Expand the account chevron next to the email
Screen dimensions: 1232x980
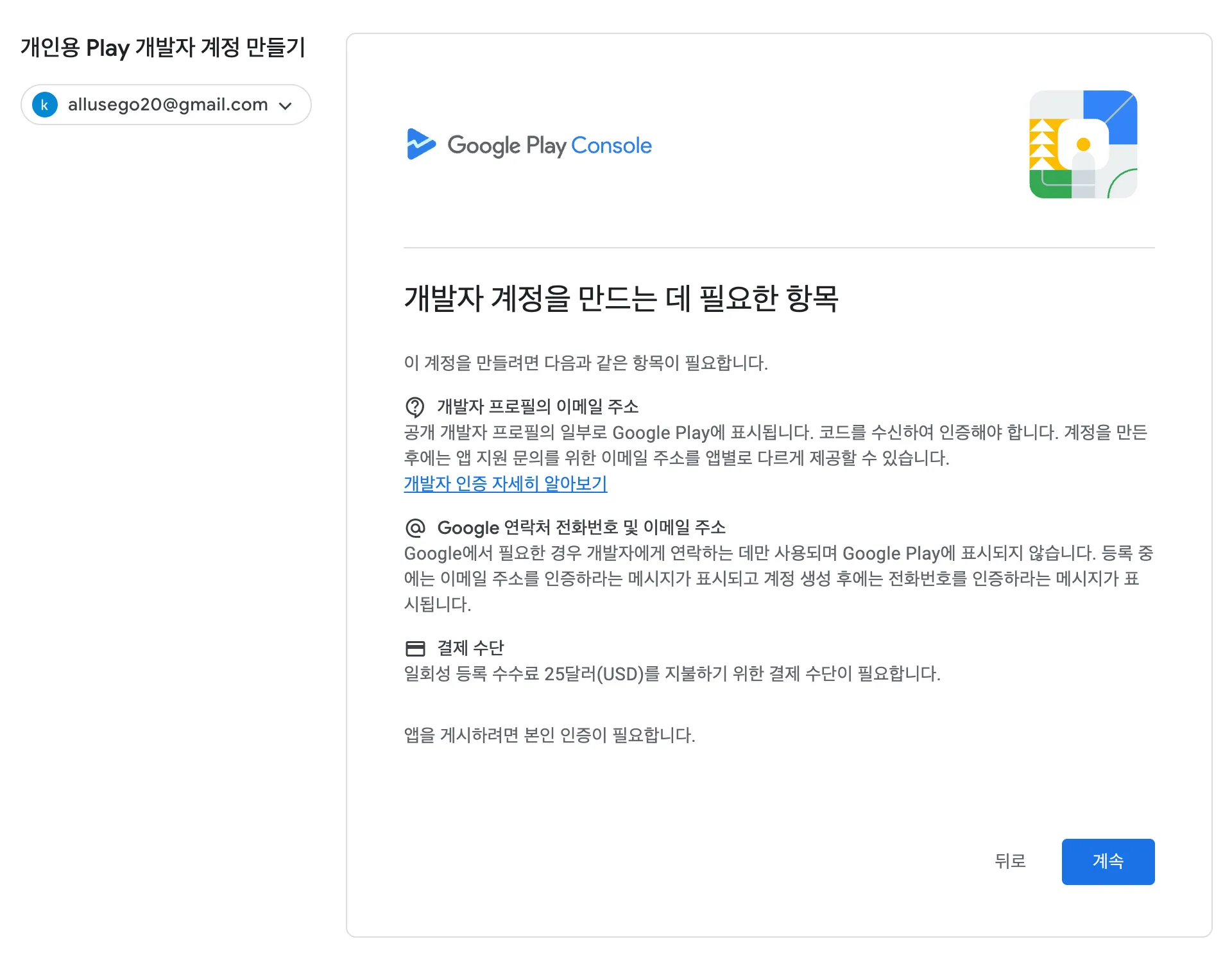tap(286, 105)
